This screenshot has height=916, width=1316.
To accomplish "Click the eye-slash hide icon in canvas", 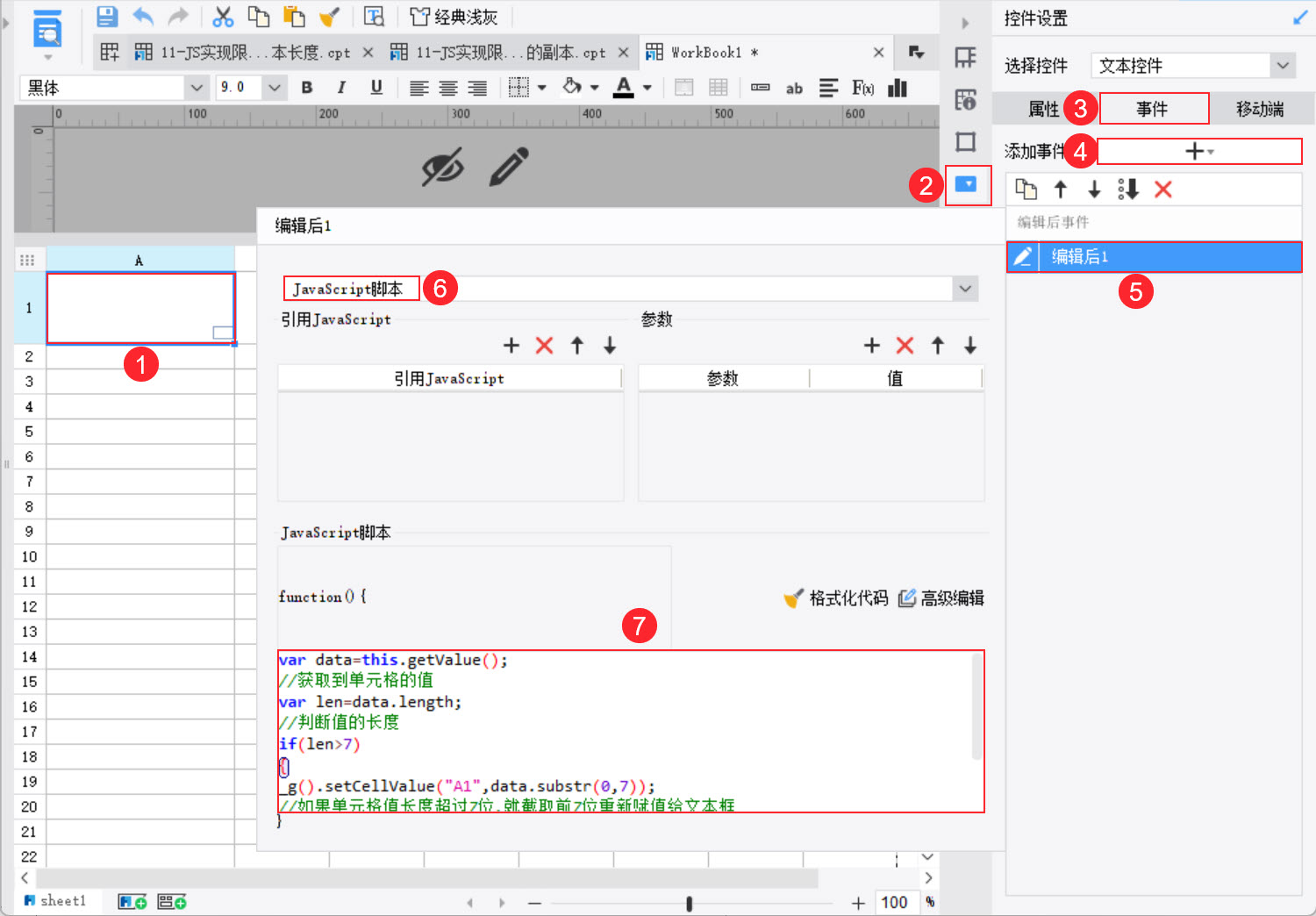I will pos(443,167).
